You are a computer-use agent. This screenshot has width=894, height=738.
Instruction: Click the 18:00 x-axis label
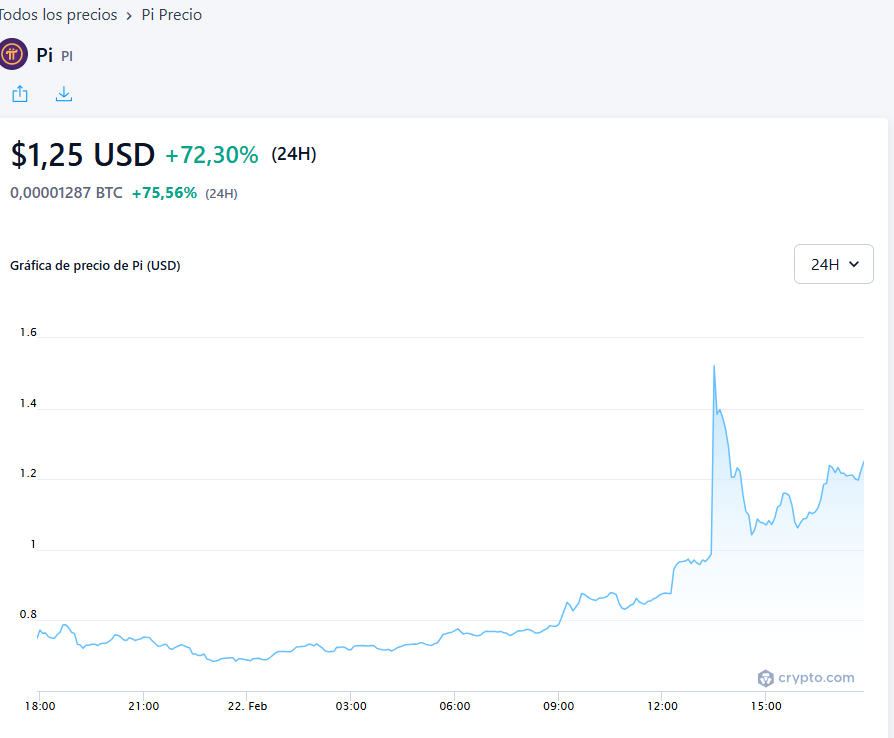pos(40,706)
